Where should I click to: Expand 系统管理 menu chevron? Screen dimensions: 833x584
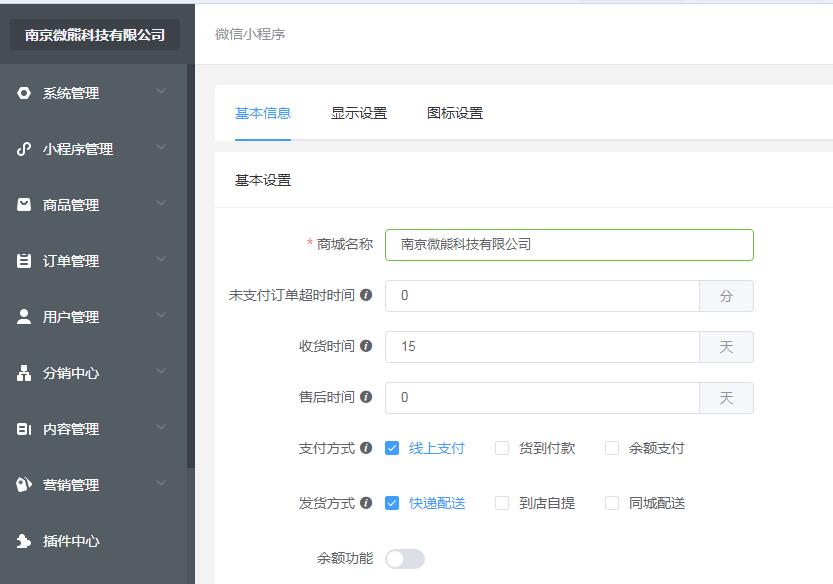click(x=161, y=91)
